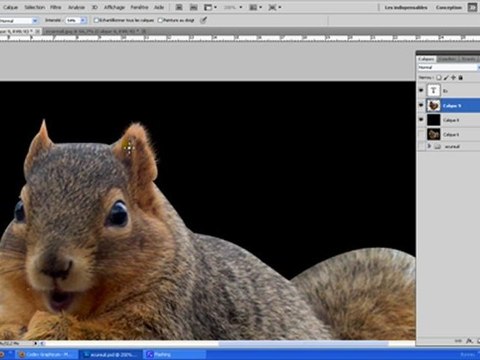480x360 pixels.
Task: Open status bar info arrow menu
Action: coord(36,343)
